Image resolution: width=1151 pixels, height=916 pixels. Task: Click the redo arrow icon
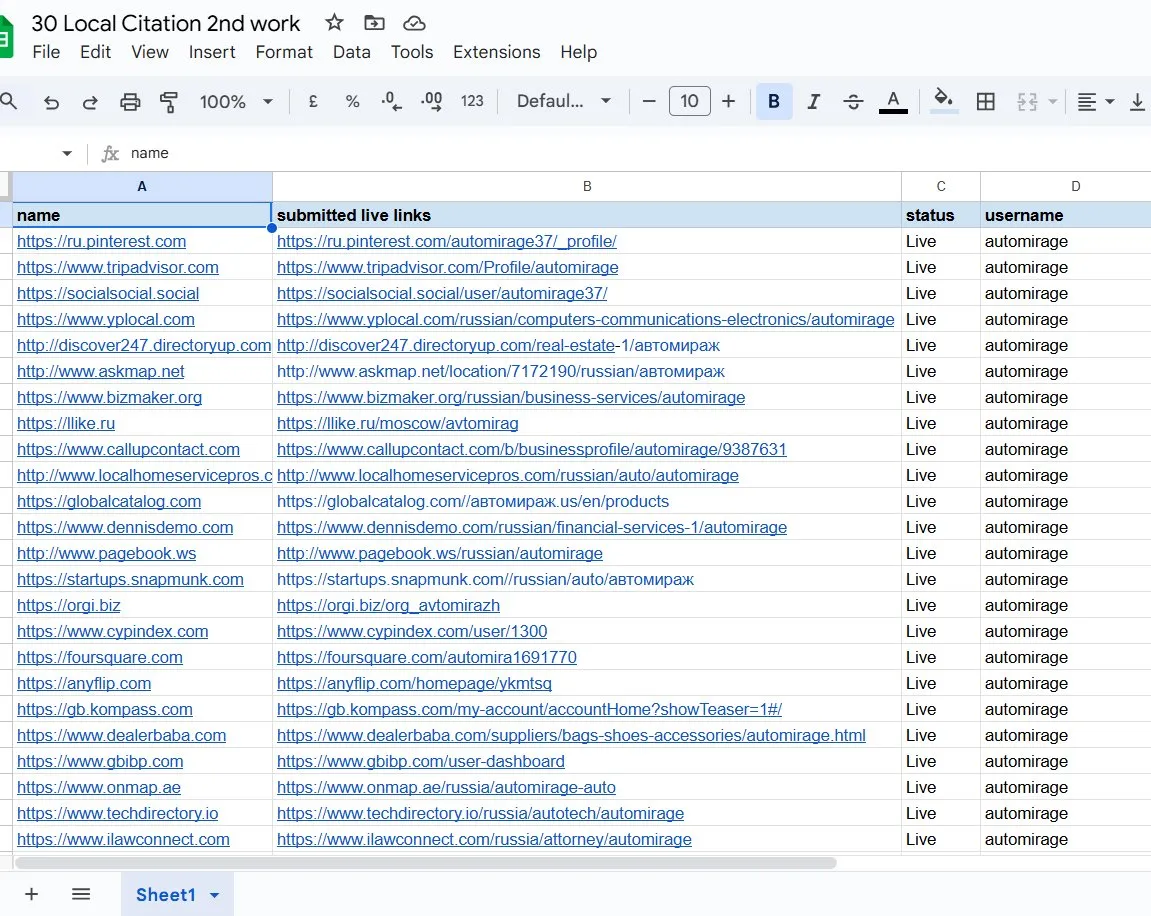pyautogui.click(x=90, y=102)
